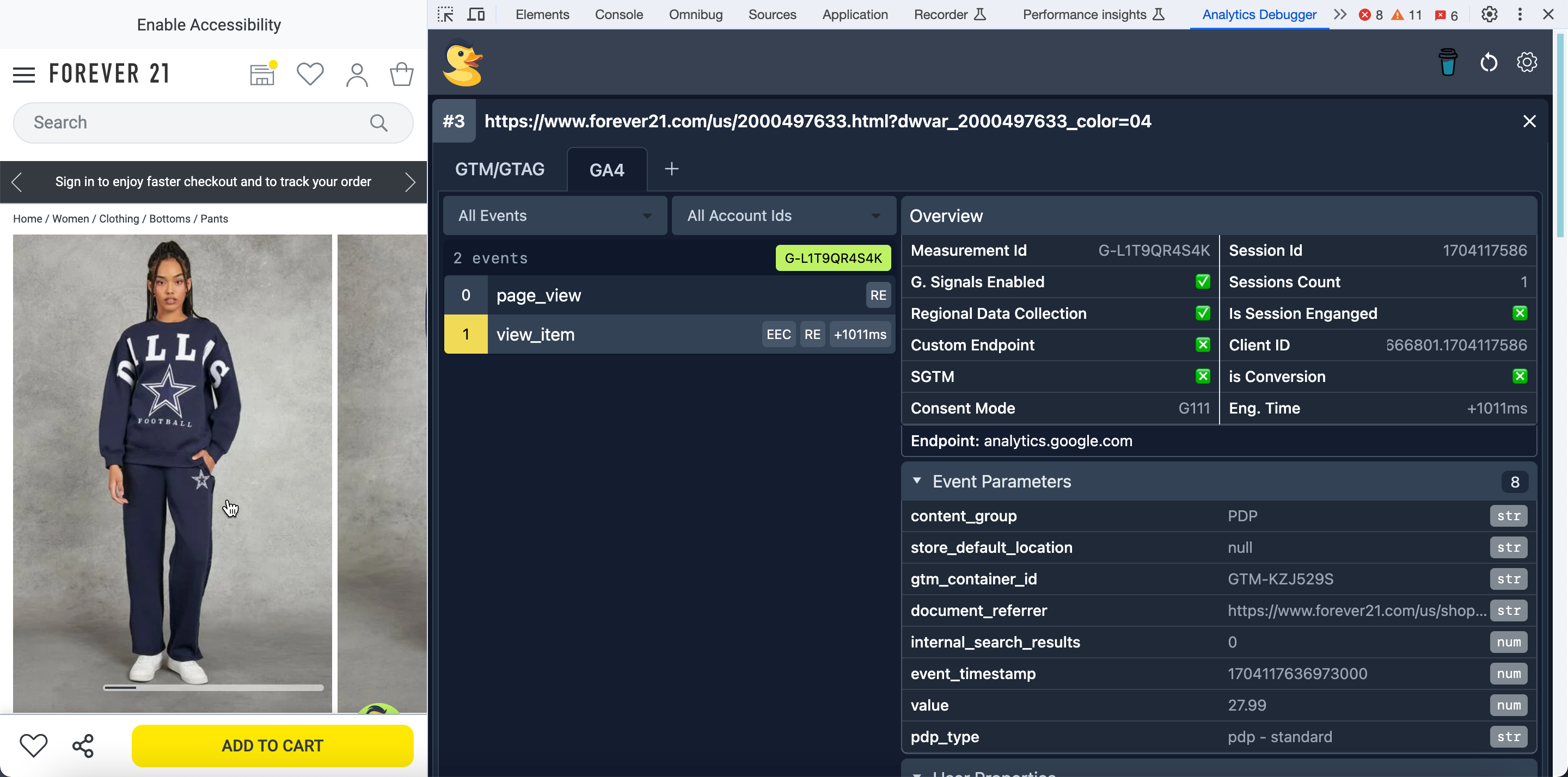This screenshot has height=777, width=1568.
Task: Click the G. Signals Enabled checkmark
Action: [x=1202, y=282]
